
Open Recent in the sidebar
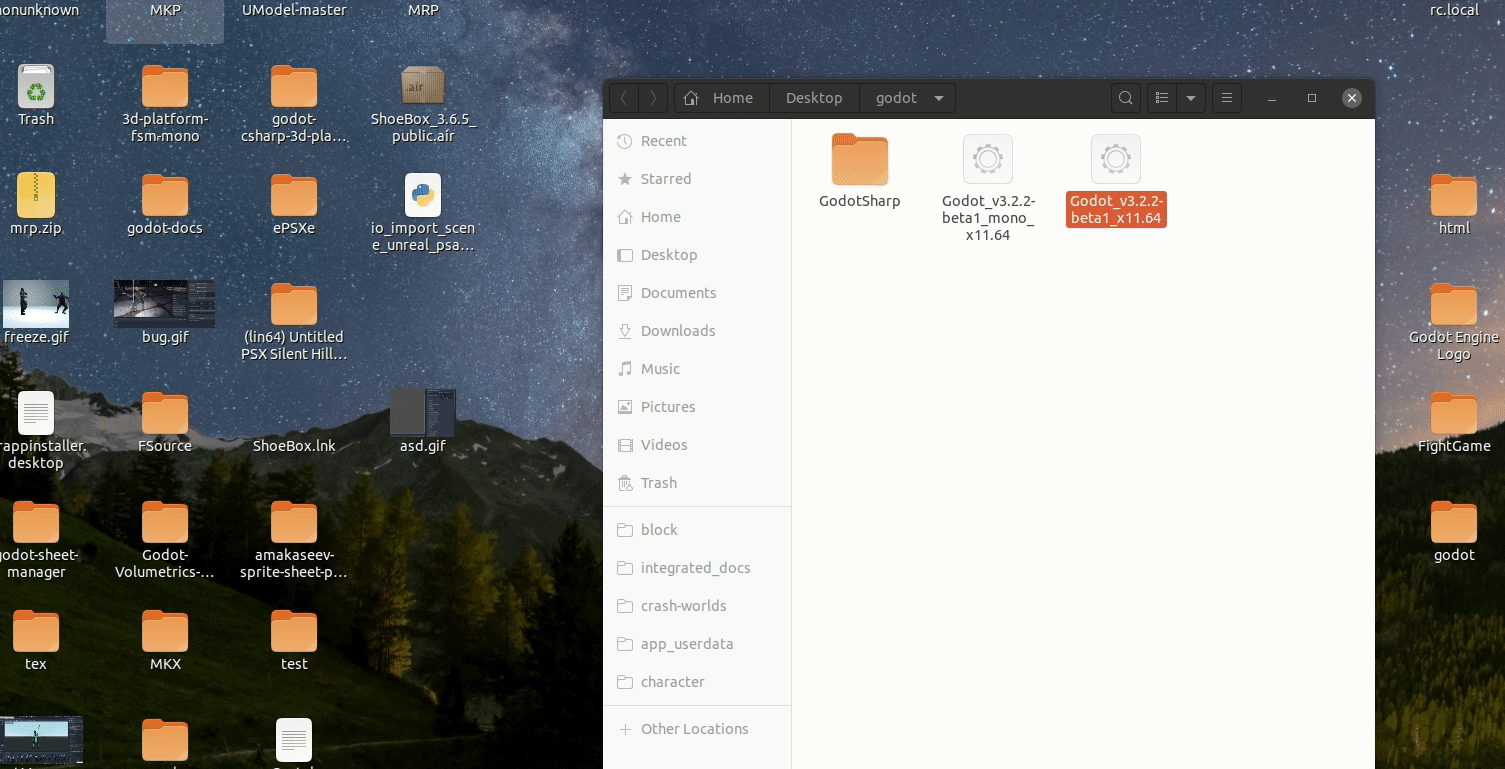(x=697, y=141)
